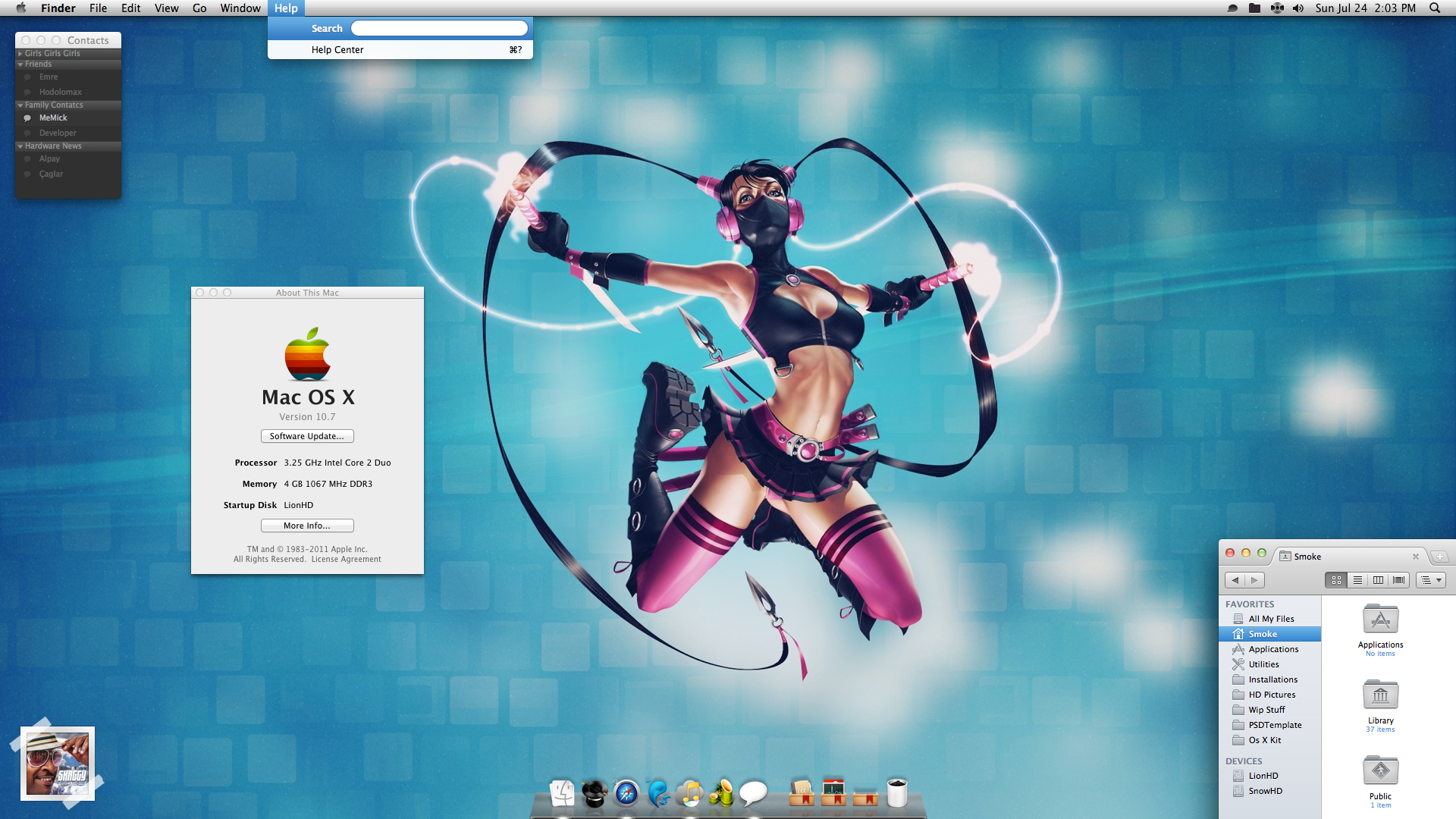Select contact Alpay in Contacts
The height and width of the screenshot is (819, 1456).
(x=68, y=159)
